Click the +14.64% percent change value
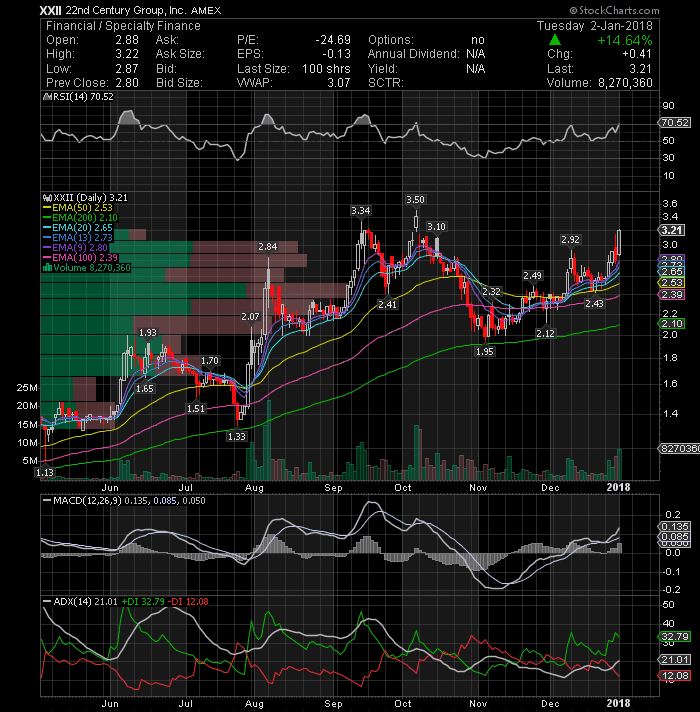700x712 pixels. pos(625,40)
